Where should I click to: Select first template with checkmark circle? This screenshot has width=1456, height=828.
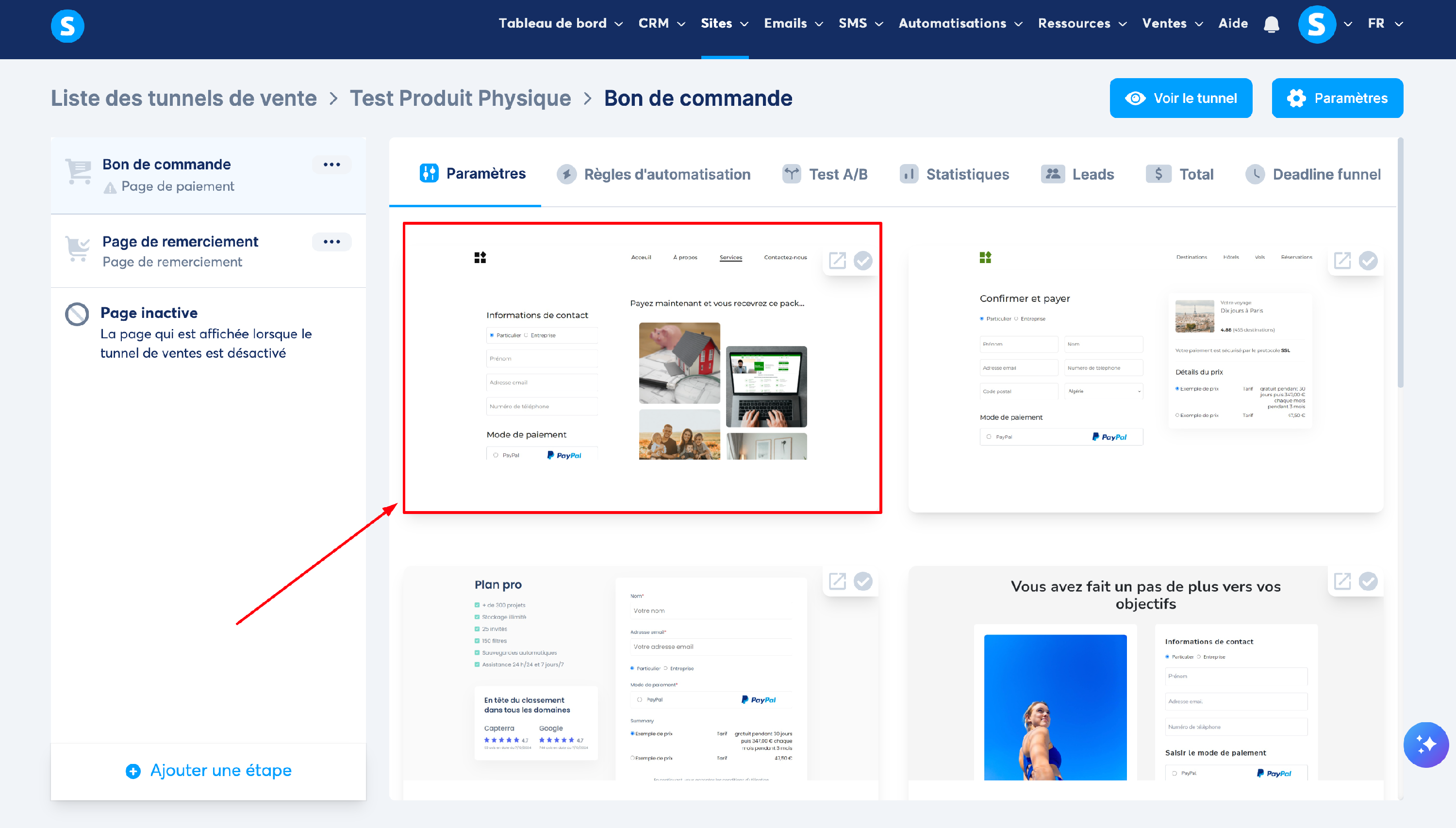863,261
